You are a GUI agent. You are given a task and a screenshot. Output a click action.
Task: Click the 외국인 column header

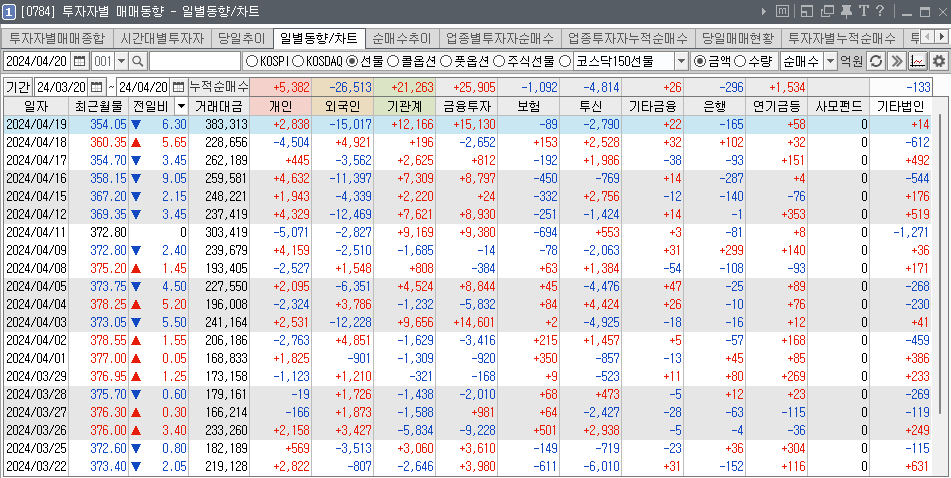click(343, 106)
